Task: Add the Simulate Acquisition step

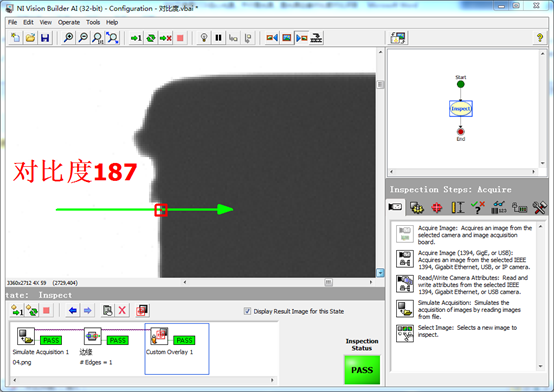Action: (463, 309)
